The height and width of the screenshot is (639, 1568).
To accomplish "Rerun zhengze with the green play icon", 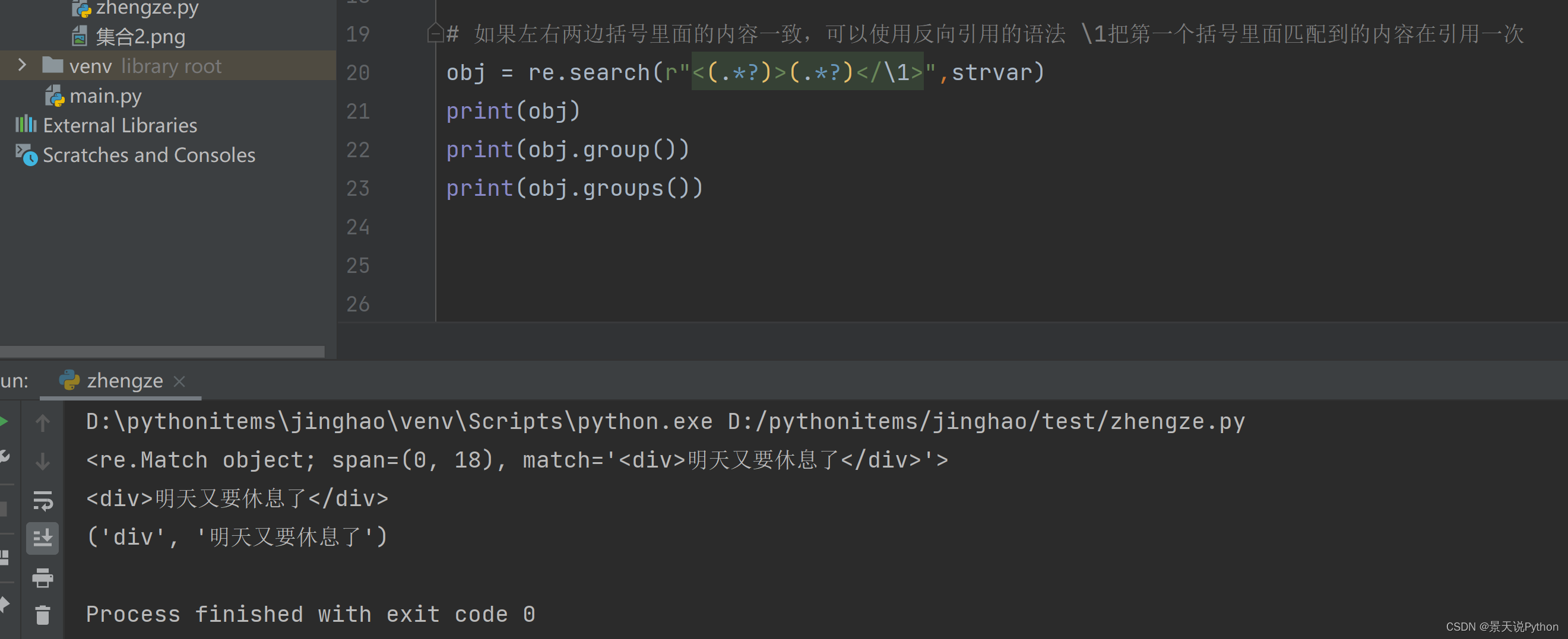I will (x=4, y=421).
